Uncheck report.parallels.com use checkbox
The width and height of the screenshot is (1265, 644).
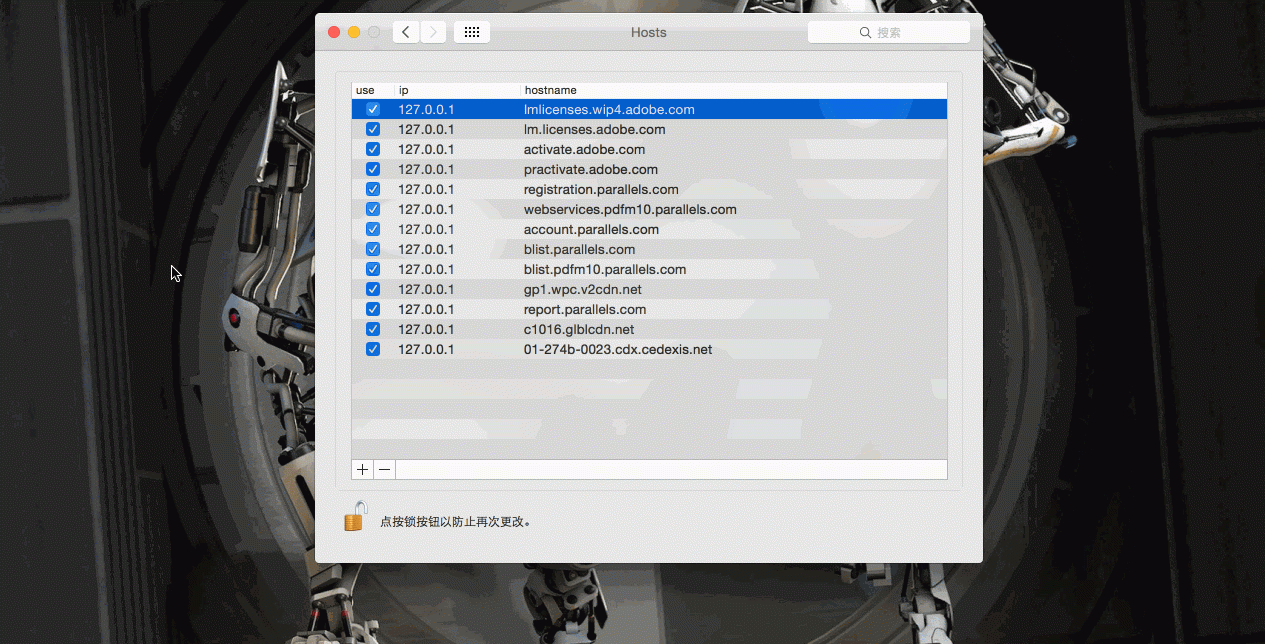372,308
